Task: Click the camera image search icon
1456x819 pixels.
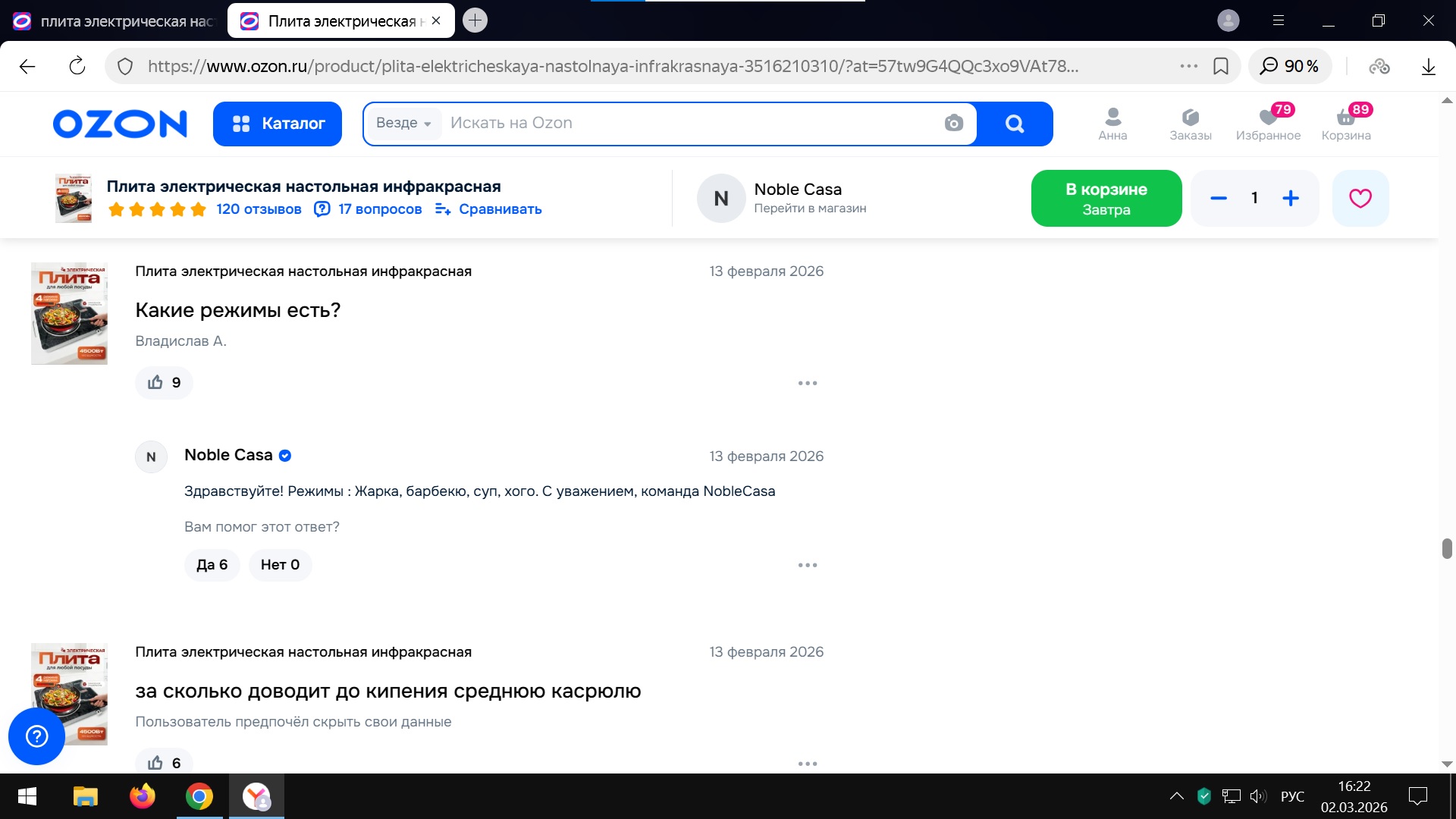Action: pos(953,123)
